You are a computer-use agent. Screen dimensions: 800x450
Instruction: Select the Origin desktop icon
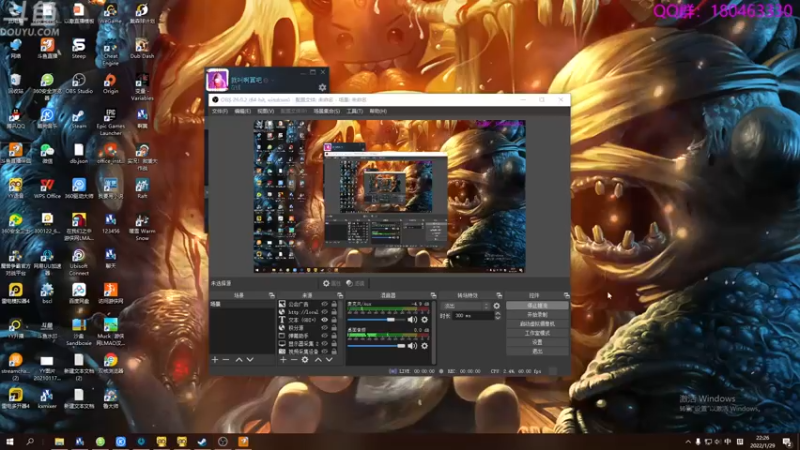[110, 85]
